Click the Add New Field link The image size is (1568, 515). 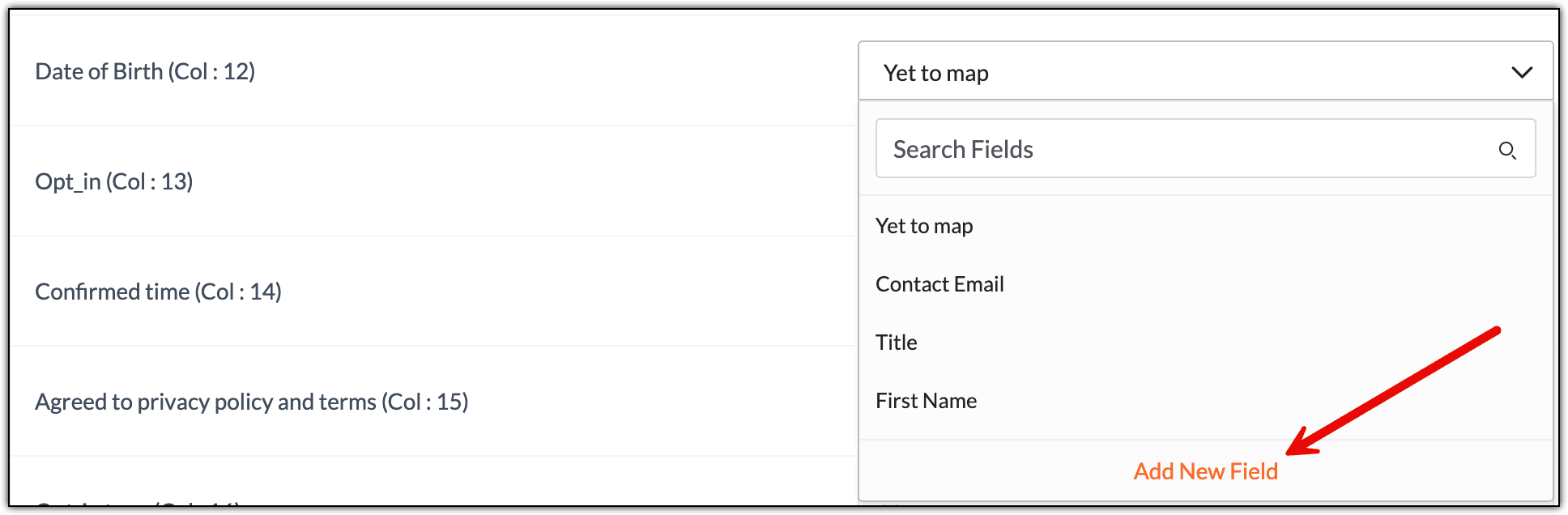(1205, 471)
